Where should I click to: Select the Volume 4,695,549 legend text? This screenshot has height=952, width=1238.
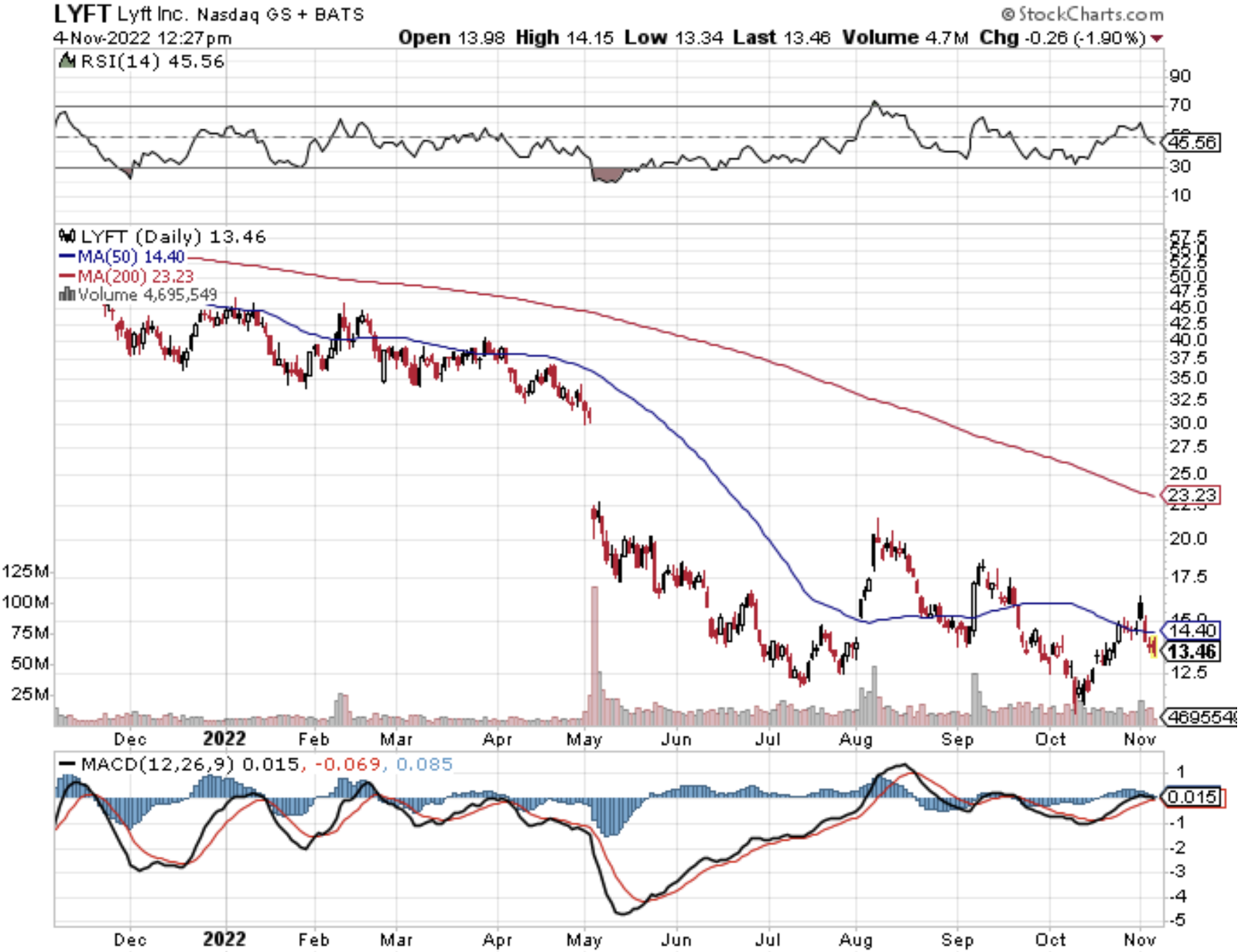pyautogui.click(x=147, y=294)
